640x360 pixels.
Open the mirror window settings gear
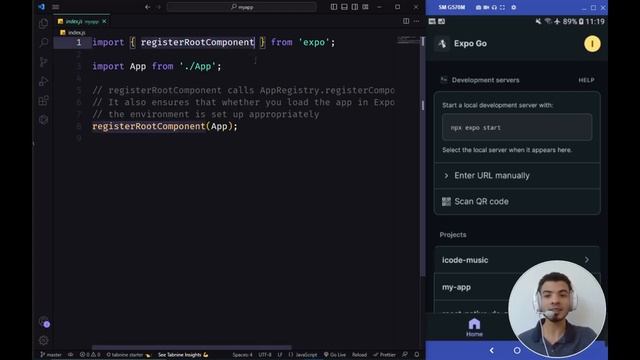pyautogui.click(x=514, y=7)
